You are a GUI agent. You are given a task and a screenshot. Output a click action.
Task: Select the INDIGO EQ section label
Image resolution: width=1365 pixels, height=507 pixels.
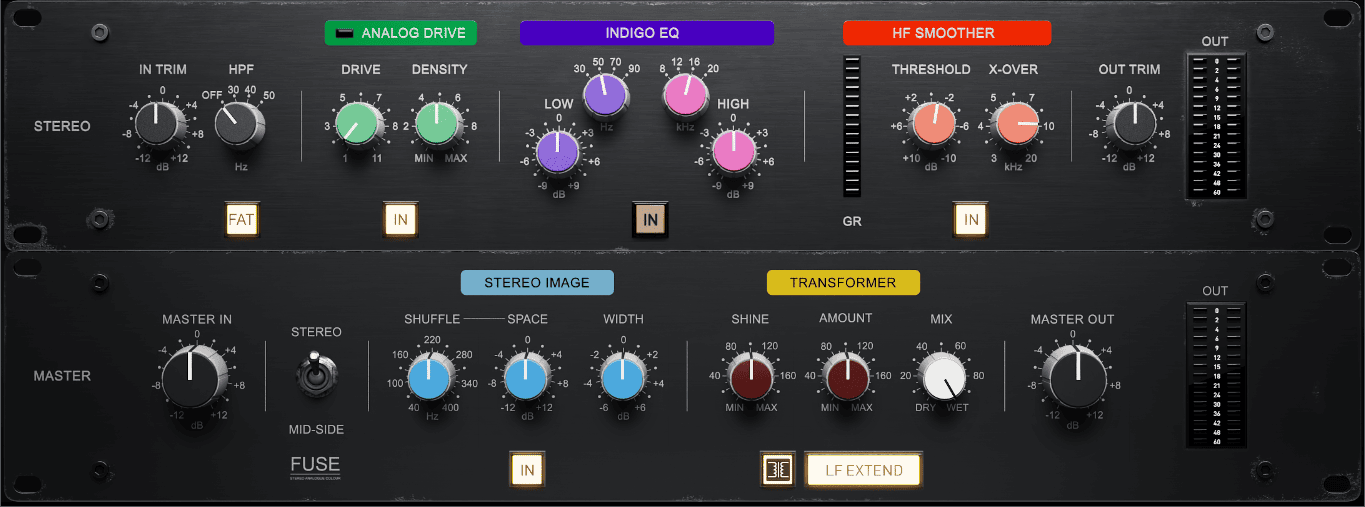pyautogui.click(x=646, y=33)
